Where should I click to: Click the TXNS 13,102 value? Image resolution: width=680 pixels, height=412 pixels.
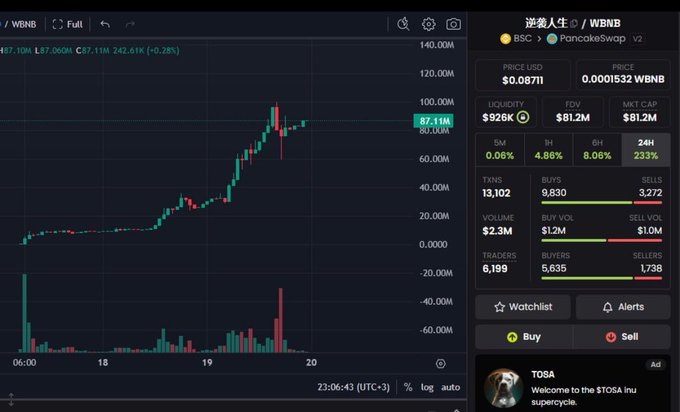click(497, 193)
